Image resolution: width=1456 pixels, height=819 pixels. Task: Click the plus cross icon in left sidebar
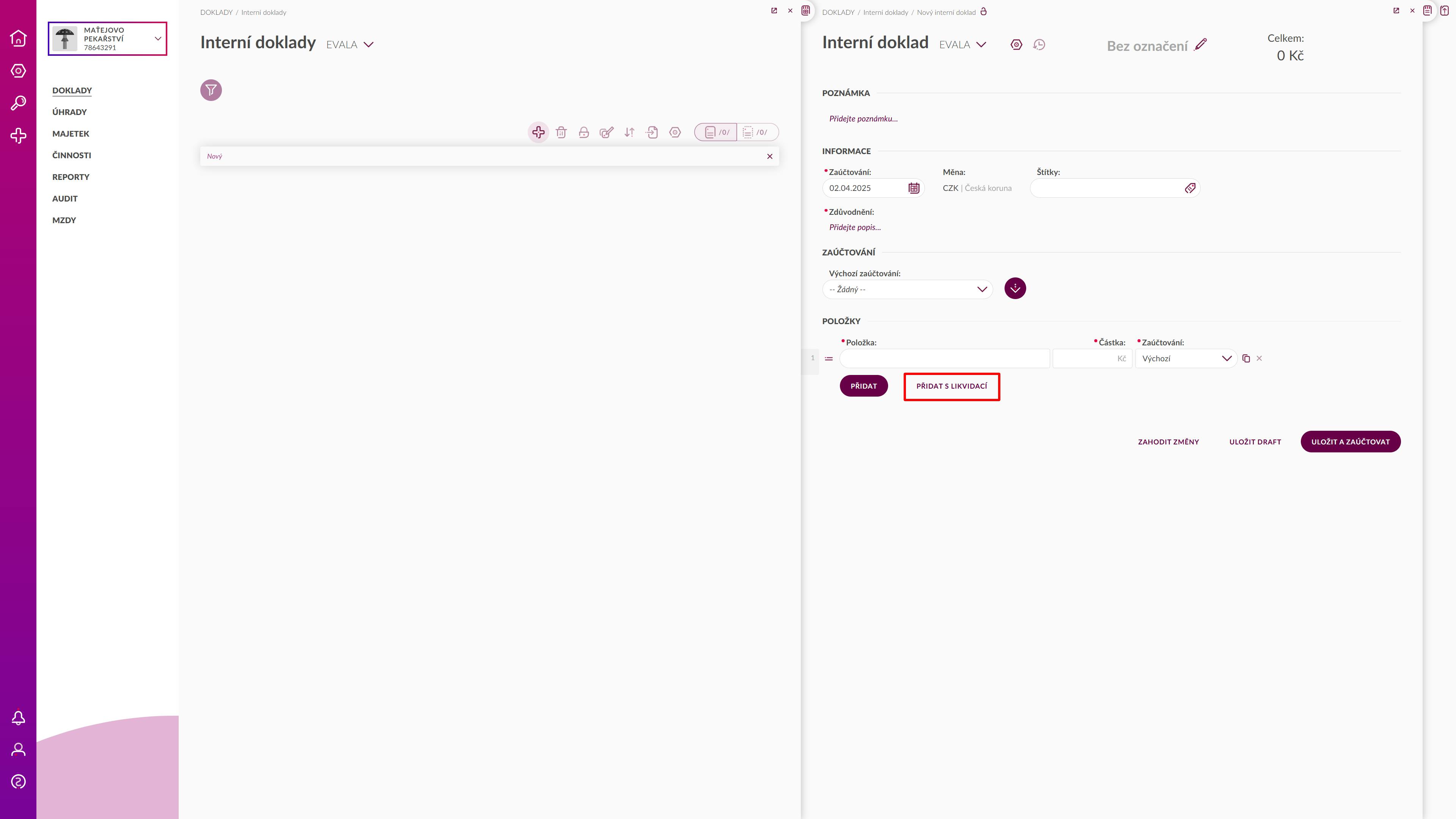[x=18, y=136]
